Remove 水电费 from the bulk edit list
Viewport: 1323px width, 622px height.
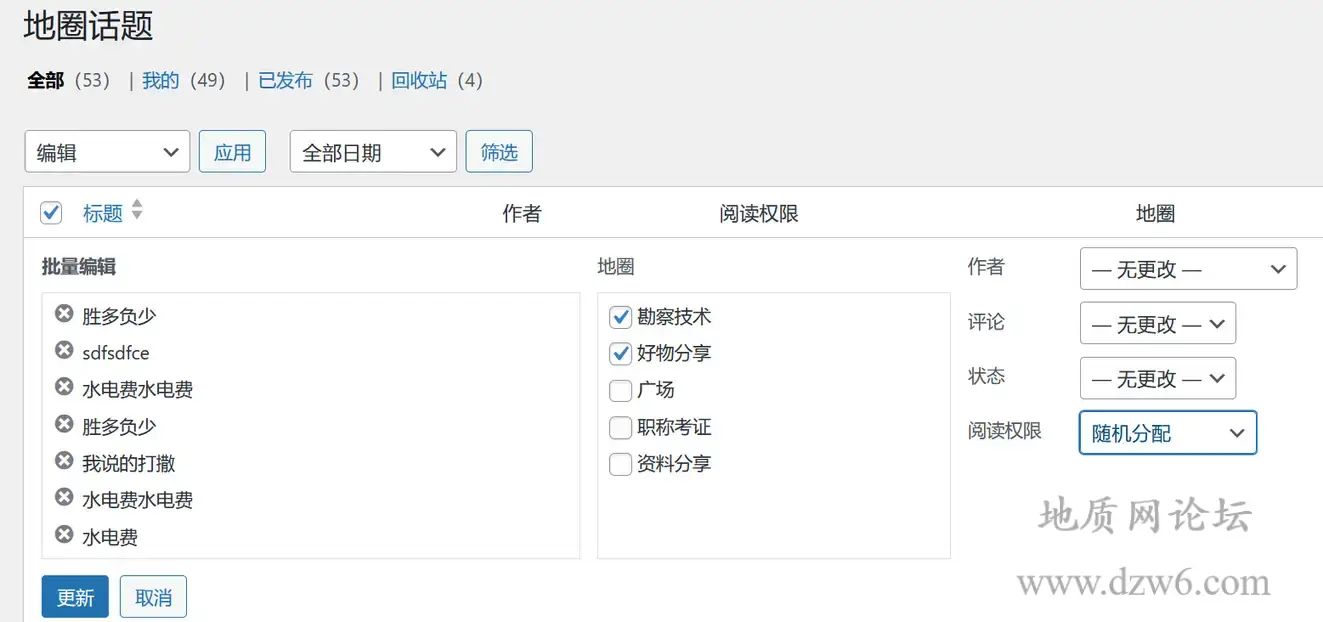(x=63, y=537)
